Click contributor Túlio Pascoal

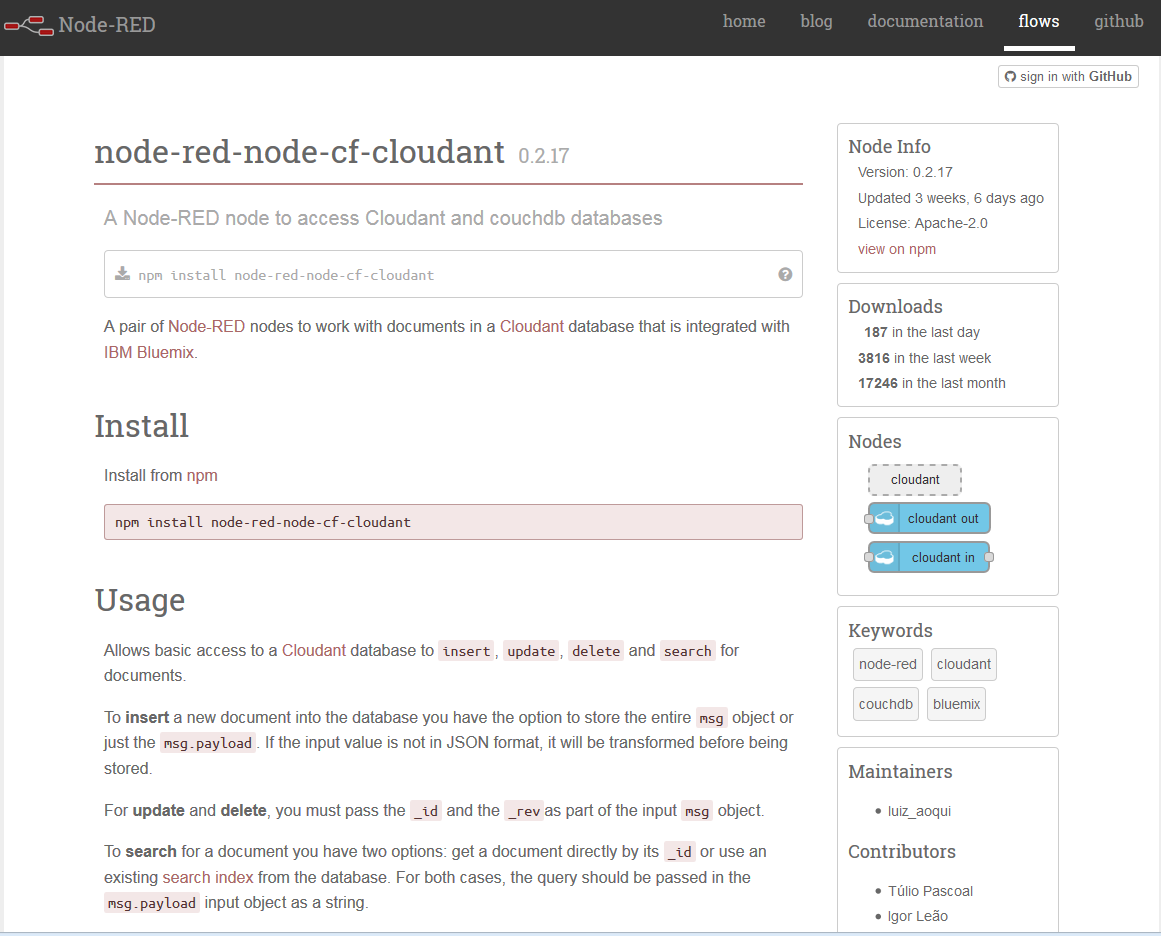[930, 891]
